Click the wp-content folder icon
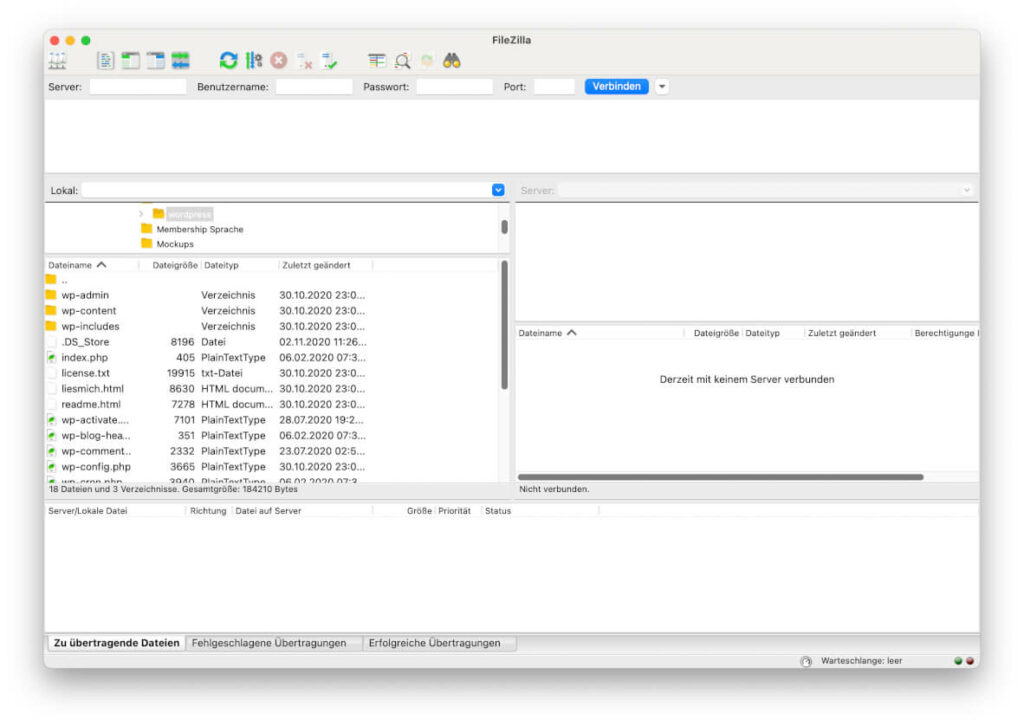1024x726 pixels. point(51,311)
